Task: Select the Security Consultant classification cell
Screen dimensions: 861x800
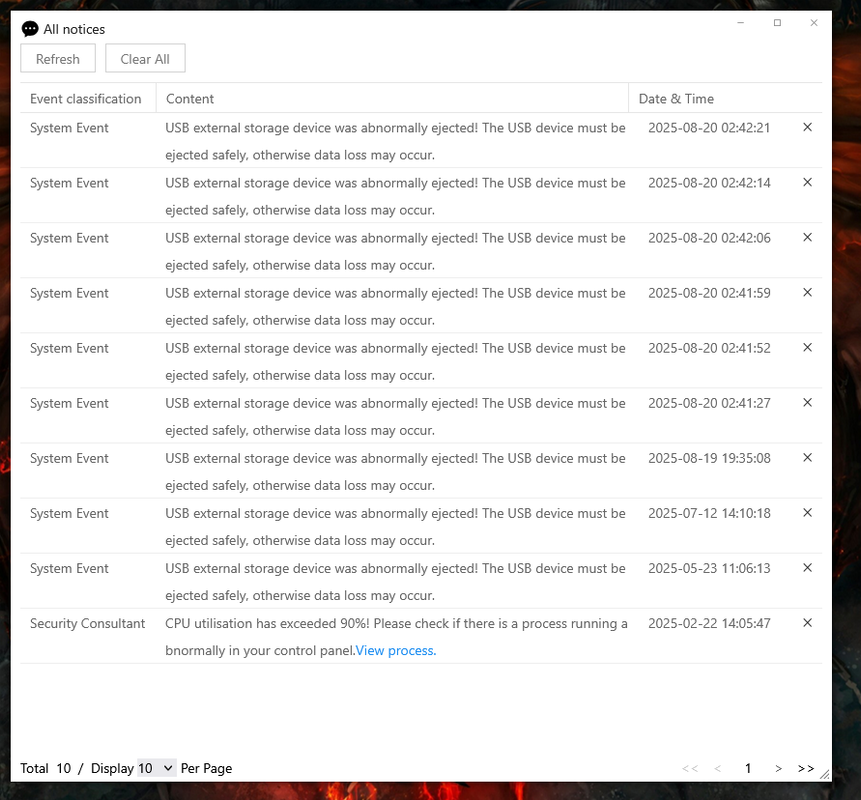Action: coord(87,624)
